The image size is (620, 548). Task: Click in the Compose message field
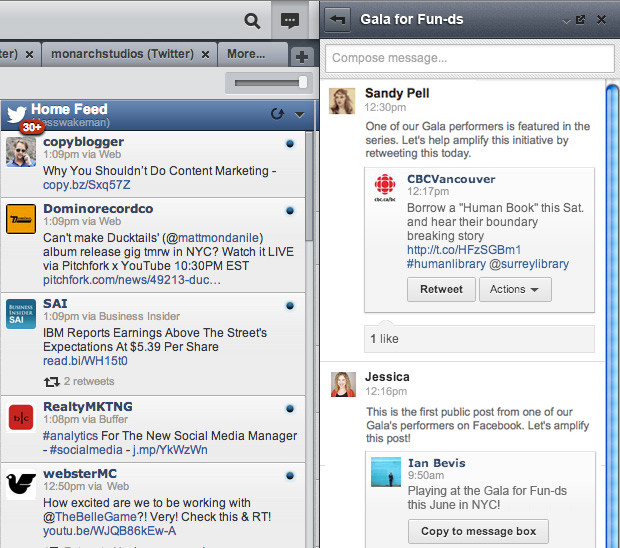click(x=470, y=58)
